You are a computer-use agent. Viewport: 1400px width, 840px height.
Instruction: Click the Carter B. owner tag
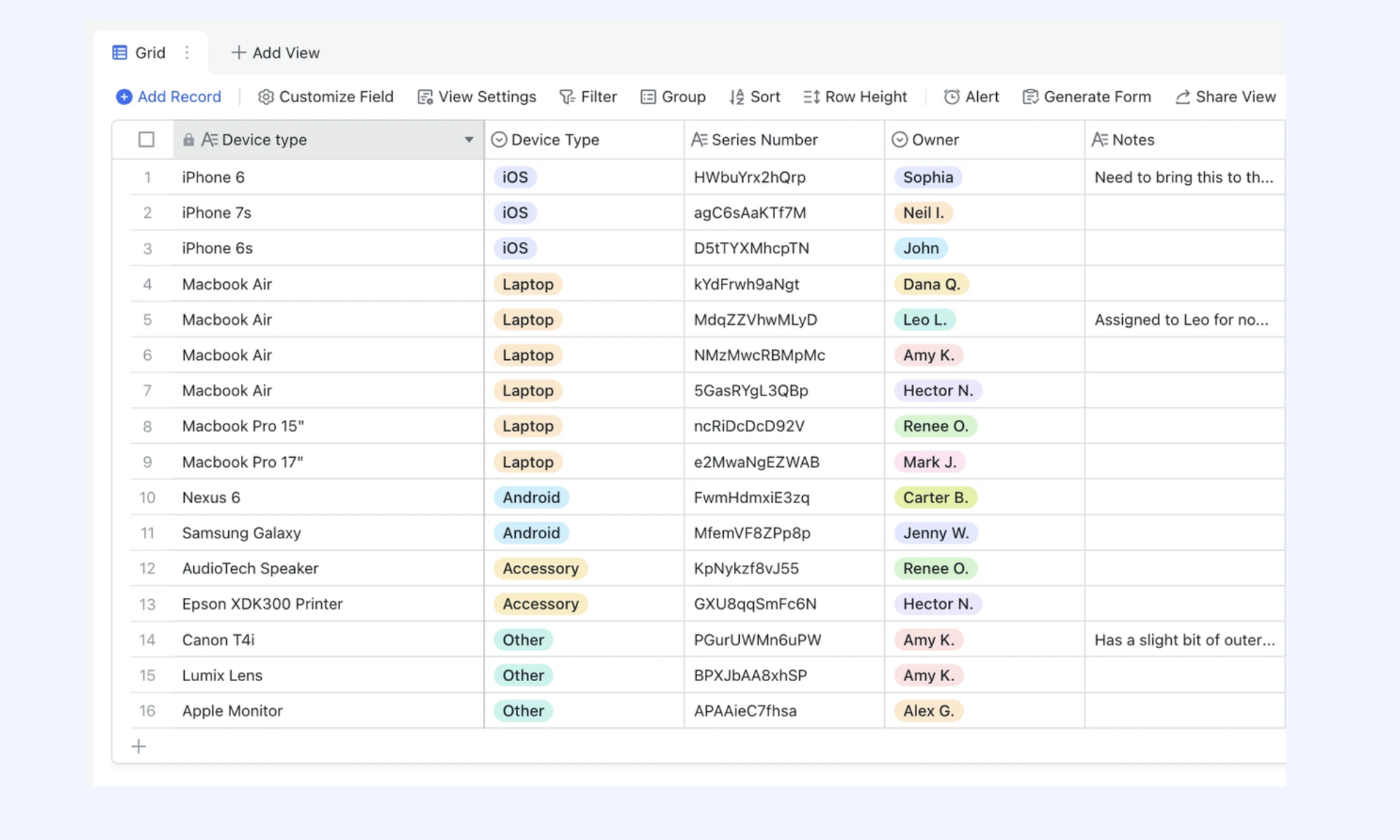pyautogui.click(x=936, y=498)
